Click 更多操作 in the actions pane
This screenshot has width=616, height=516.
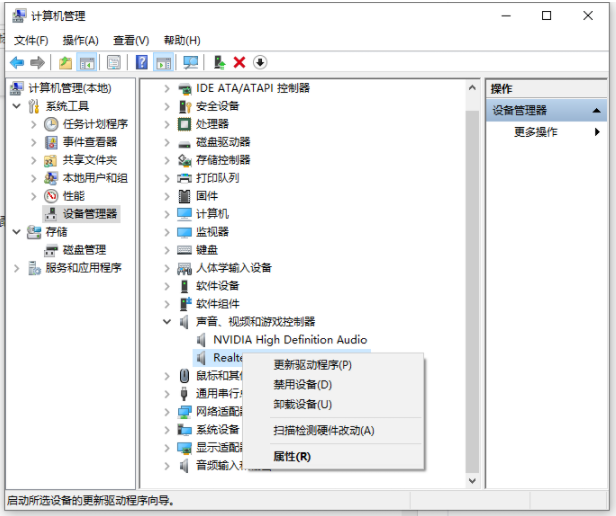pyautogui.click(x=536, y=132)
